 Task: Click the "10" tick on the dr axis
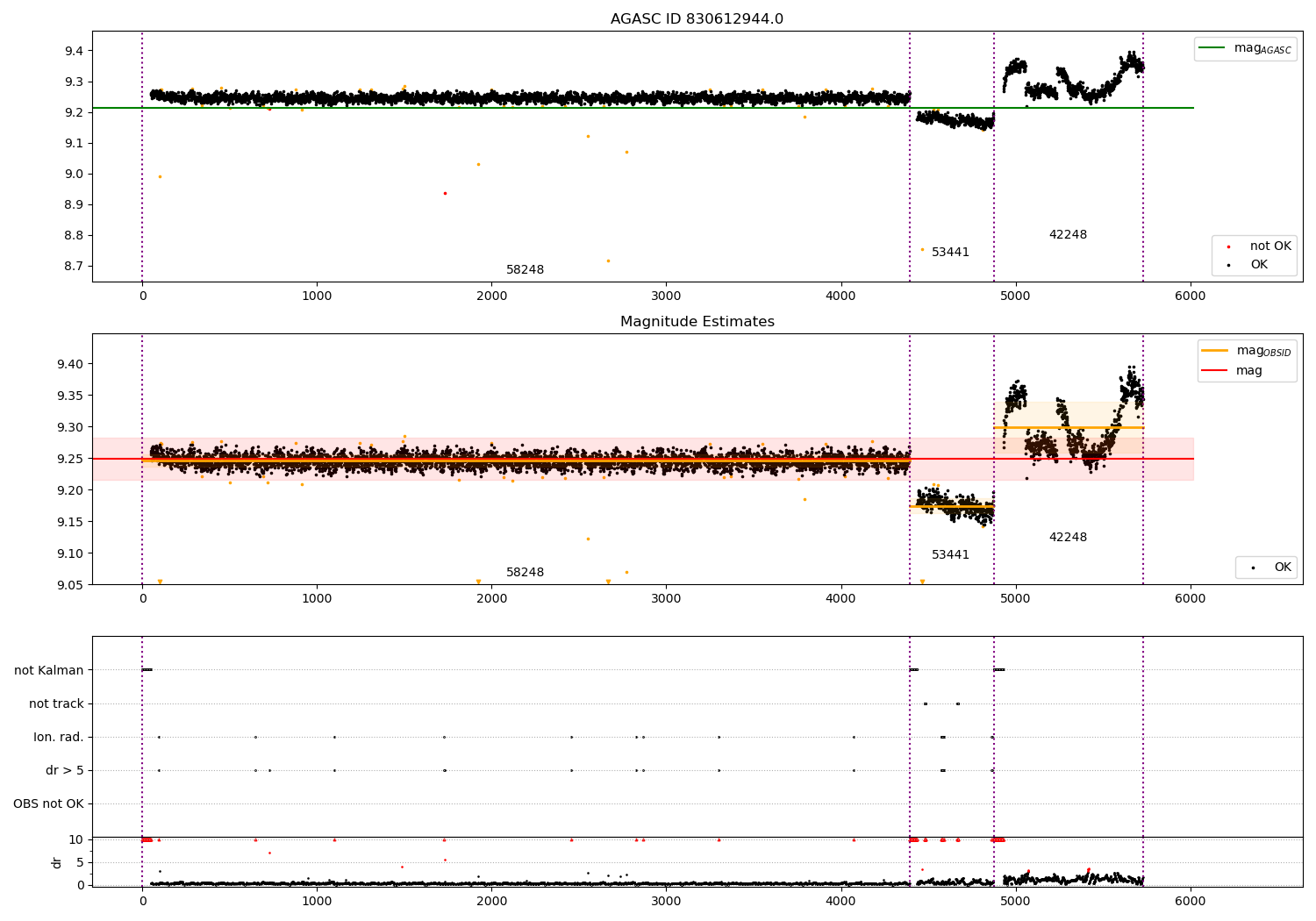tap(76, 840)
